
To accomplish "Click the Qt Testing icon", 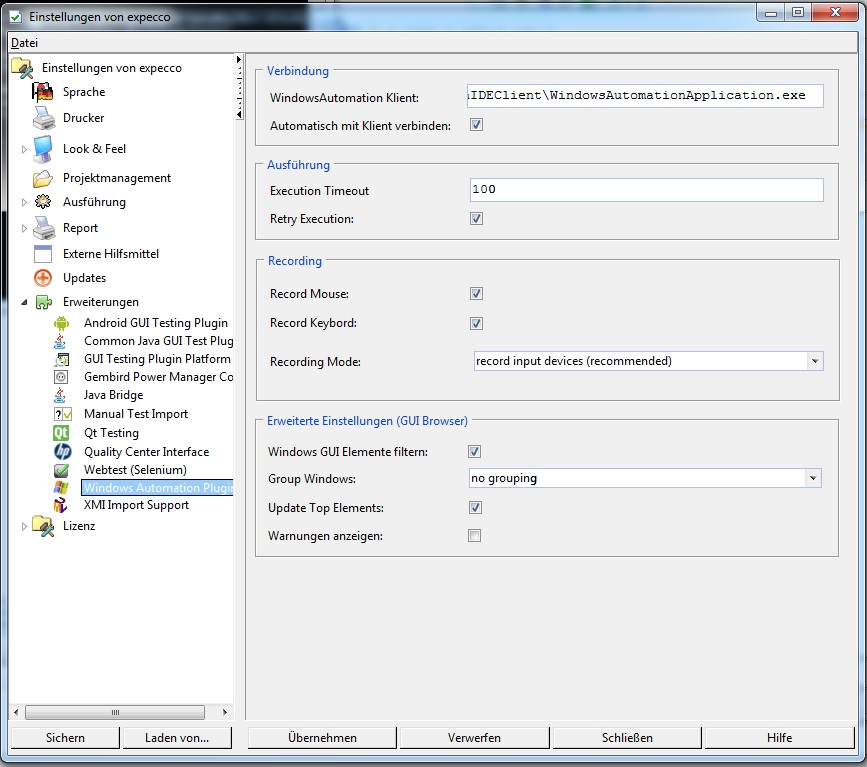I will tap(61, 433).
